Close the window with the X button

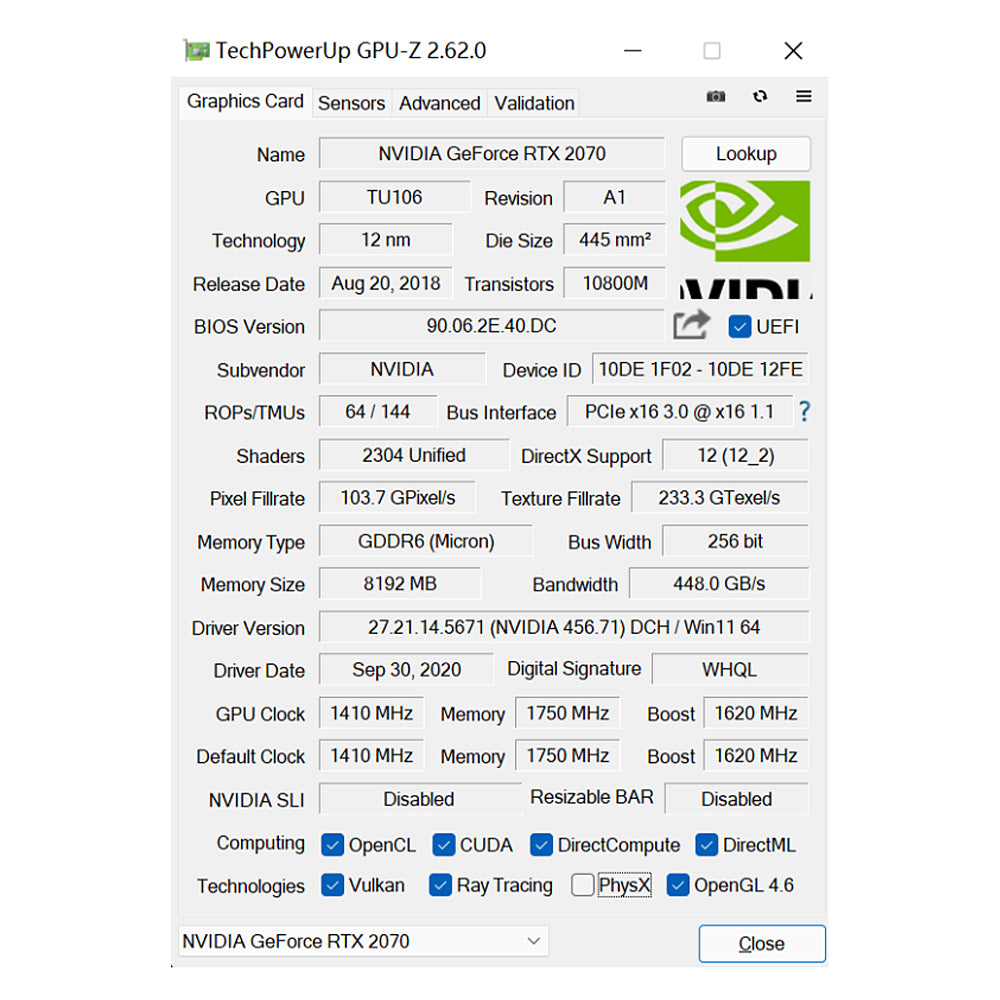coord(793,50)
